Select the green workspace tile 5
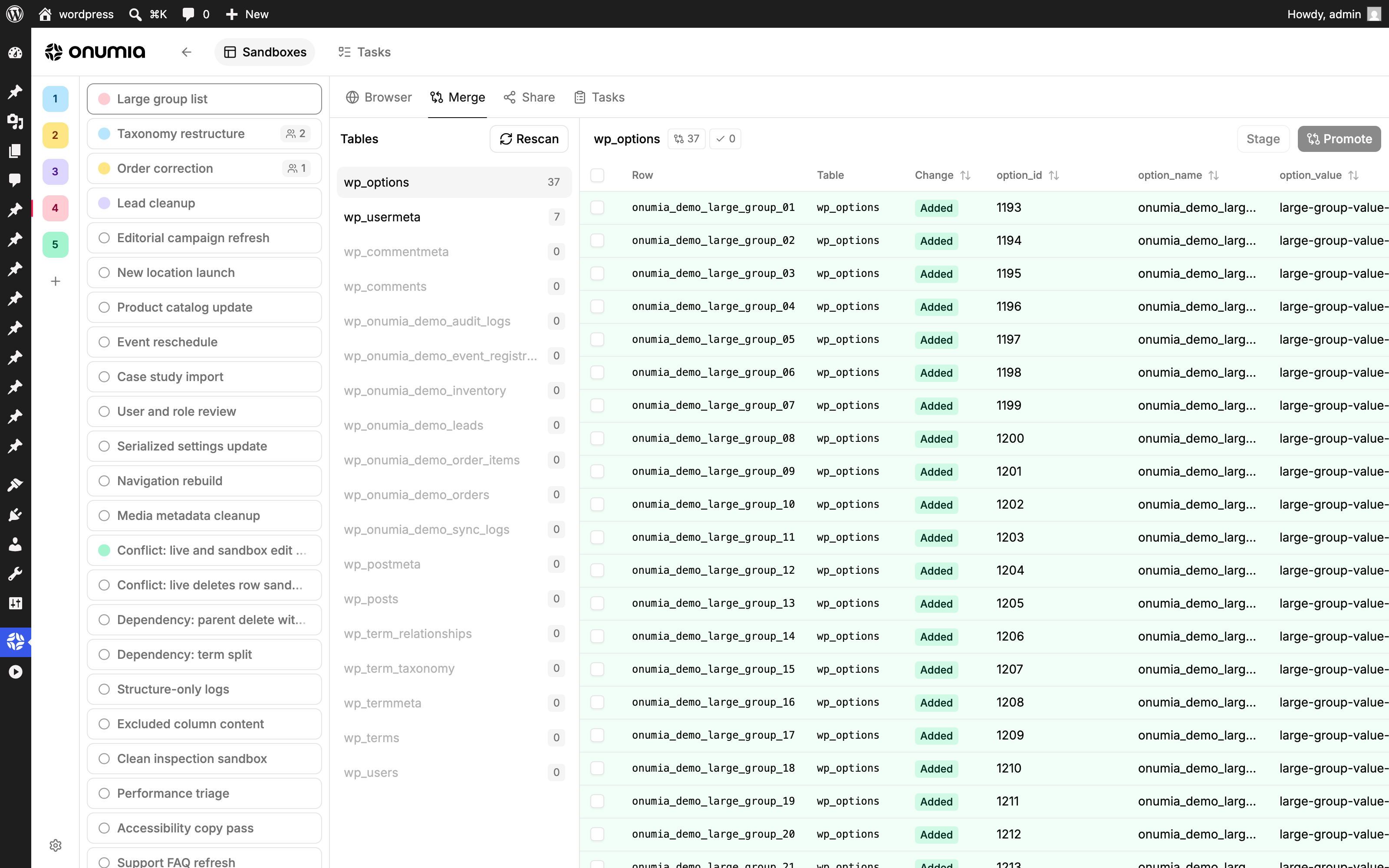The width and height of the screenshot is (1389, 868). (x=55, y=244)
